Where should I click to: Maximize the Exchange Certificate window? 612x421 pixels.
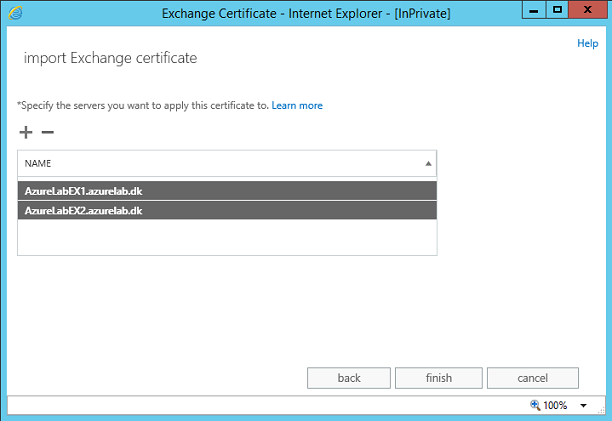pos(557,10)
